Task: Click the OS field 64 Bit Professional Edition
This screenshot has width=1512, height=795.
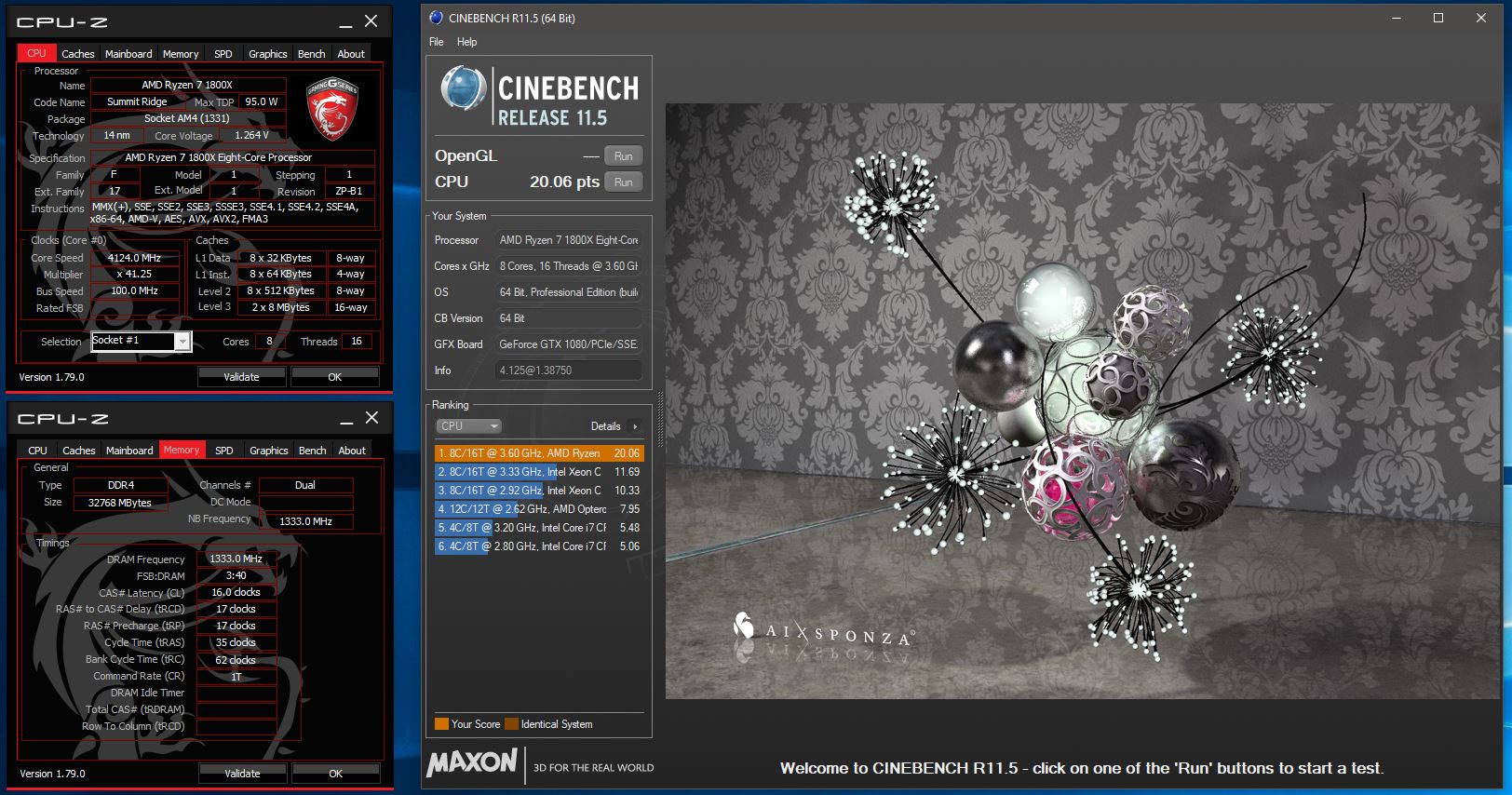Action: [x=569, y=292]
